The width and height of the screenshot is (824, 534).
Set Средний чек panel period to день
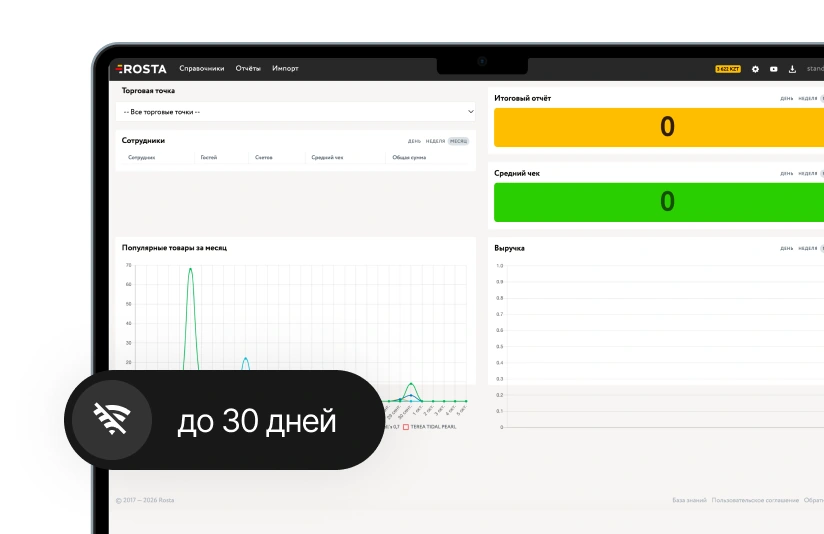click(x=787, y=173)
